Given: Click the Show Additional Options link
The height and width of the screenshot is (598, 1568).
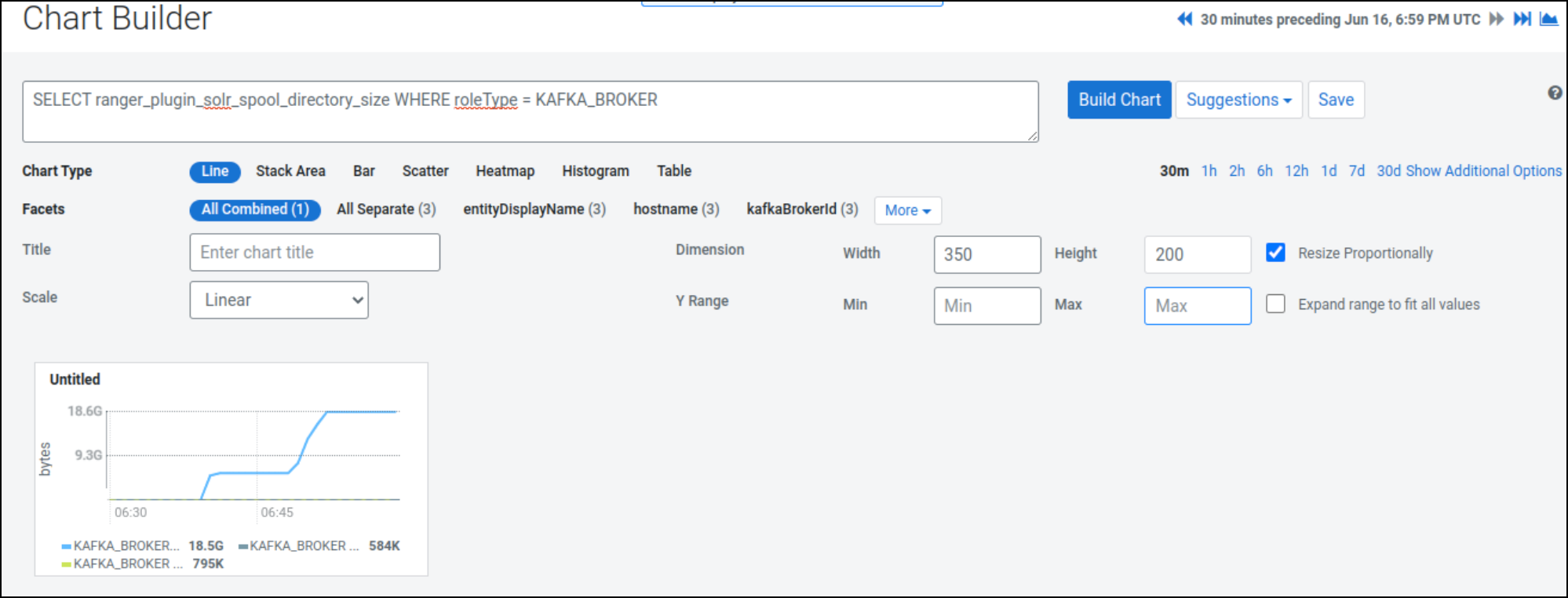Looking at the screenshot, I should [1483, 171].
